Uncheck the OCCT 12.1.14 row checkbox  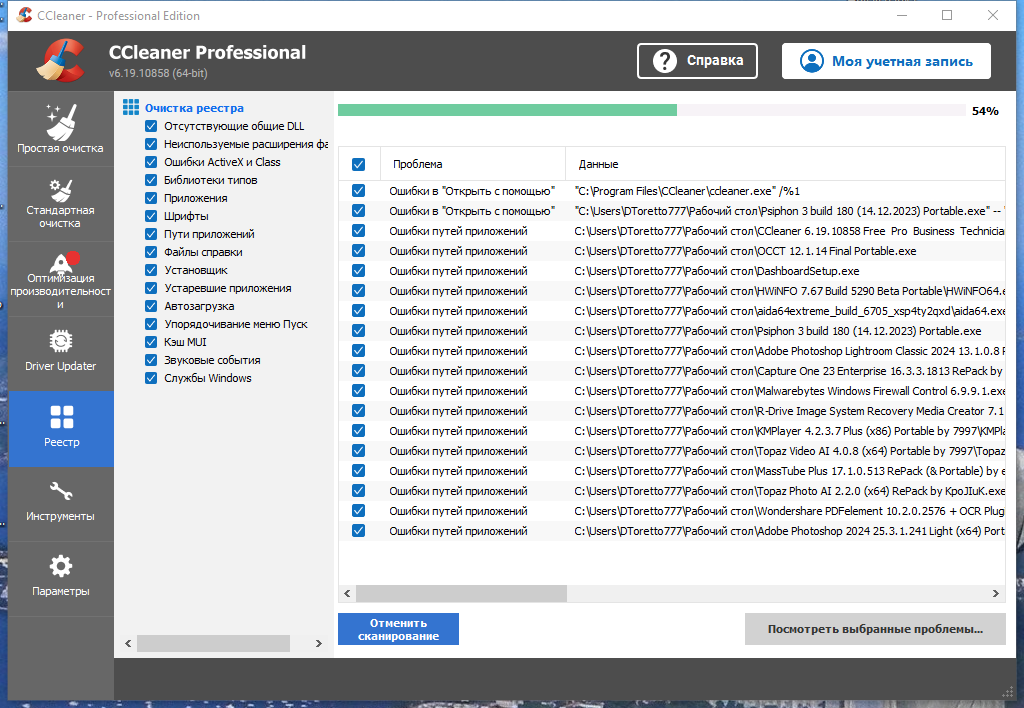(359, 251)
